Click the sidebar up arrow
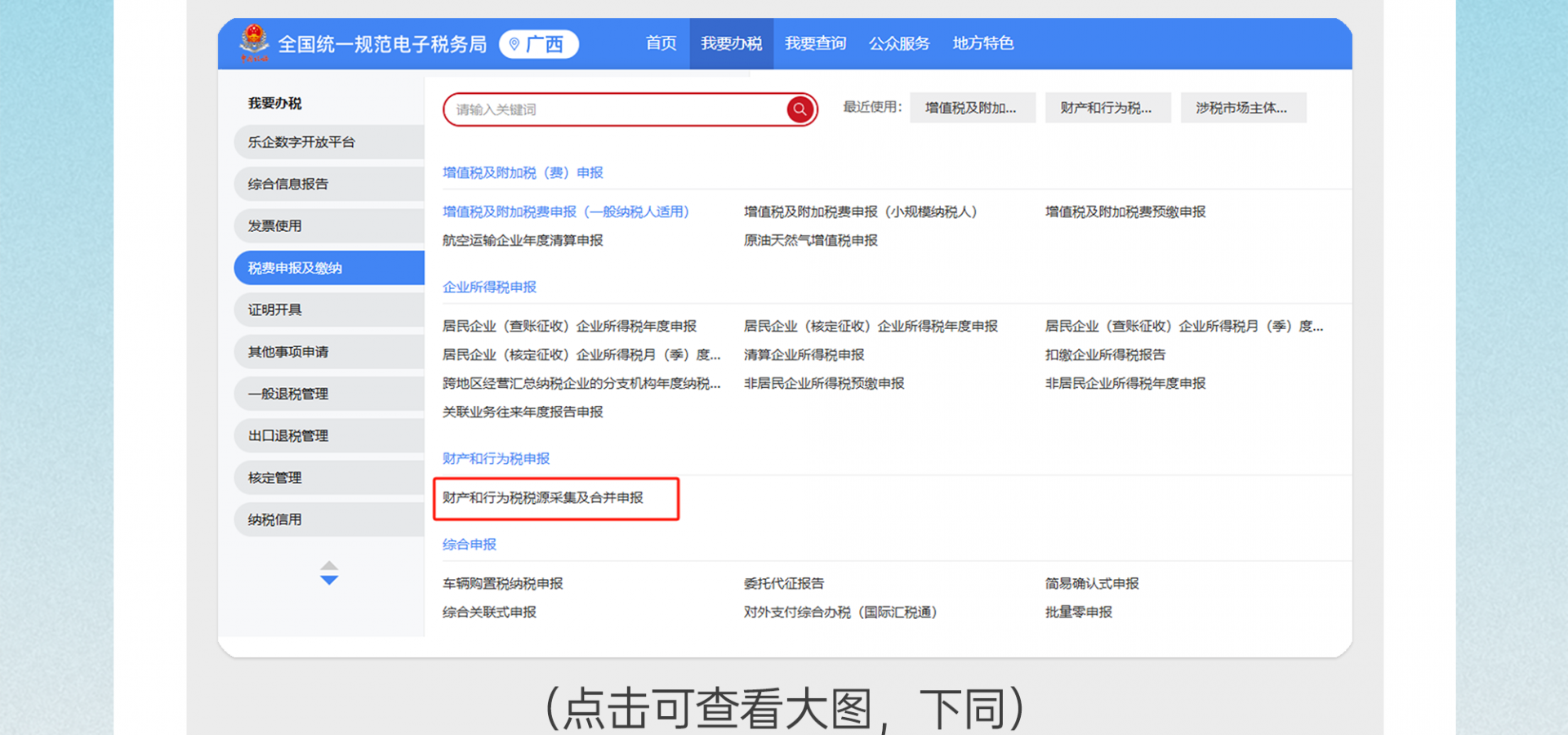1568x735 pixels. coord(329,565)
